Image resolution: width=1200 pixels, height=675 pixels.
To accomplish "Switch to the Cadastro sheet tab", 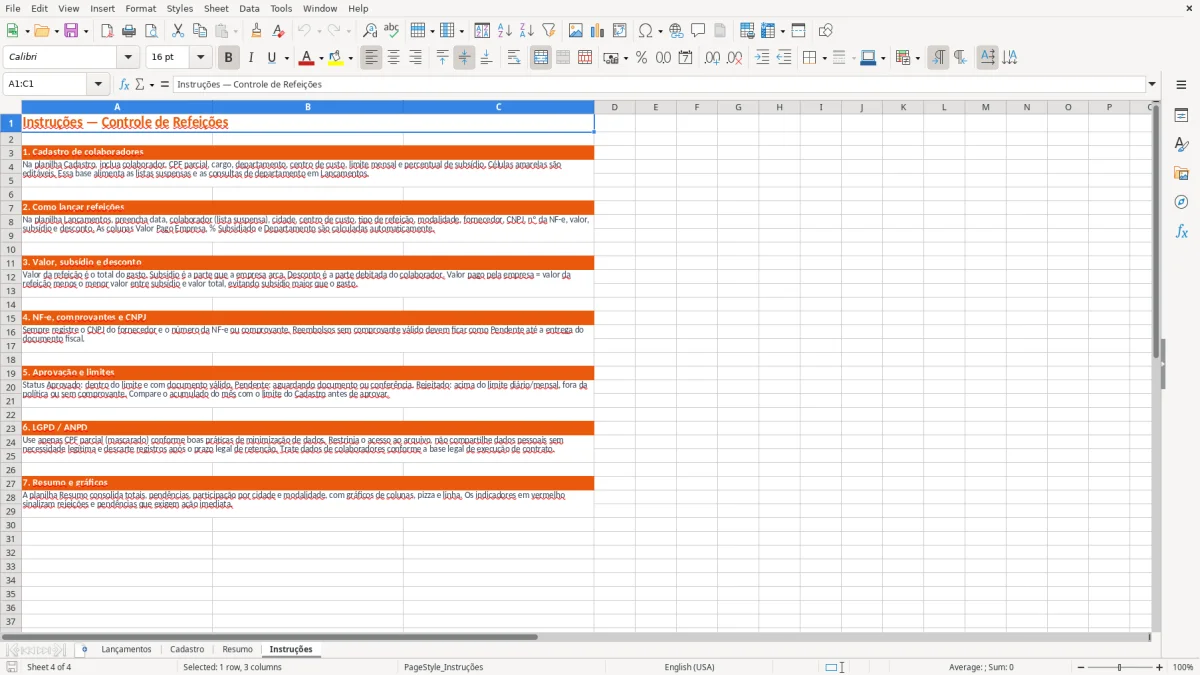I will (x=187, y=649).
